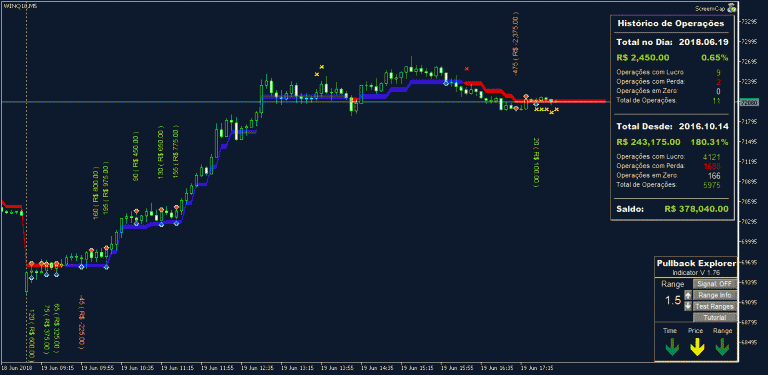Click the Test Ranges button

[x=714, y=306]
